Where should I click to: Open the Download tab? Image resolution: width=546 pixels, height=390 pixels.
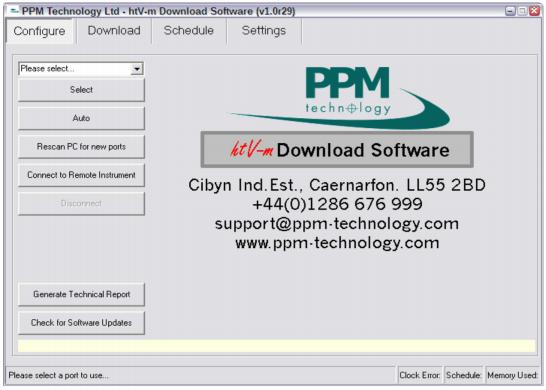point(114,31)
